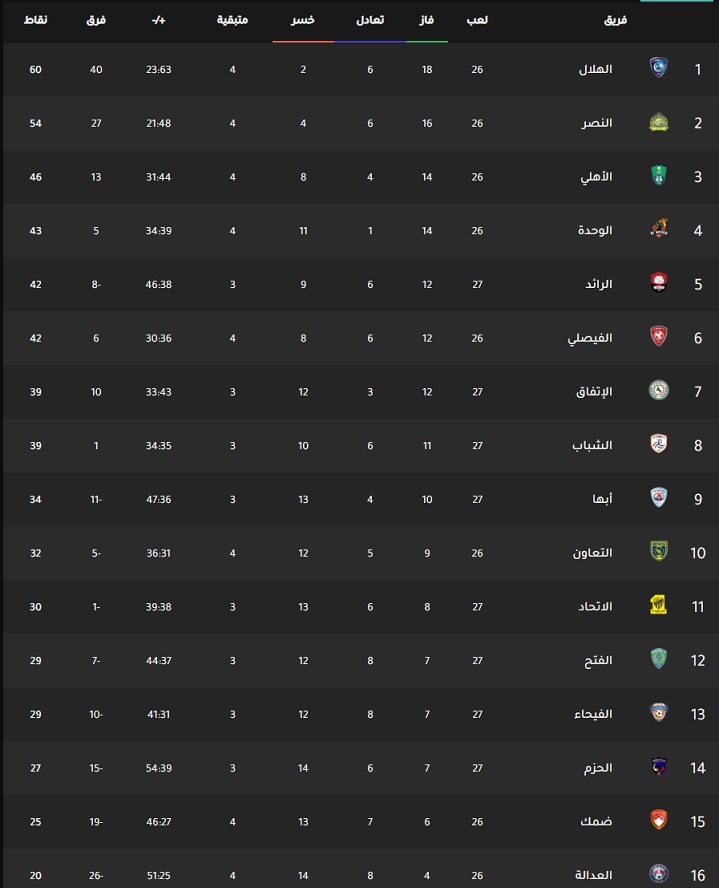Click the Al-Taawoun logo in row 10
The image size is (719, 888).
coord(658,551)
